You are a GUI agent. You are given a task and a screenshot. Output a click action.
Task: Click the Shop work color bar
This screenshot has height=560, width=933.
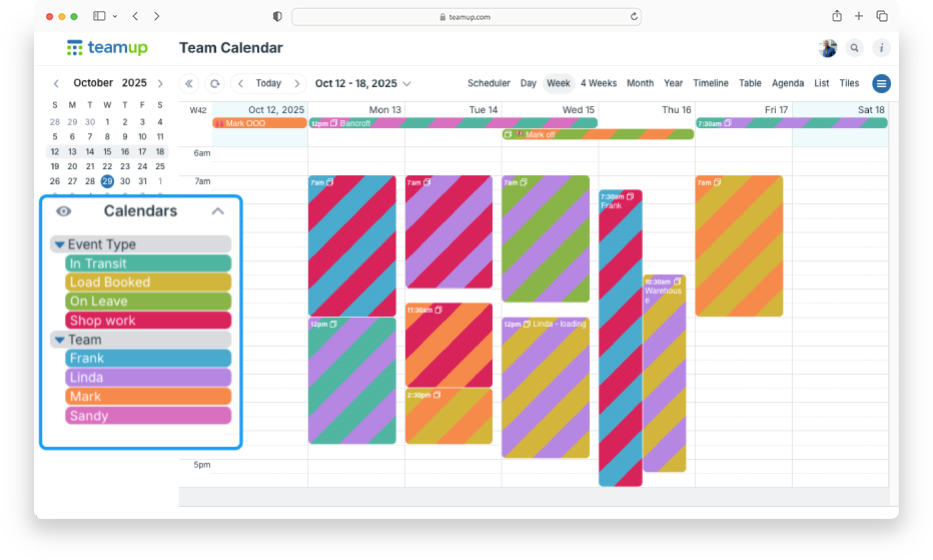[x=148, y=320]
